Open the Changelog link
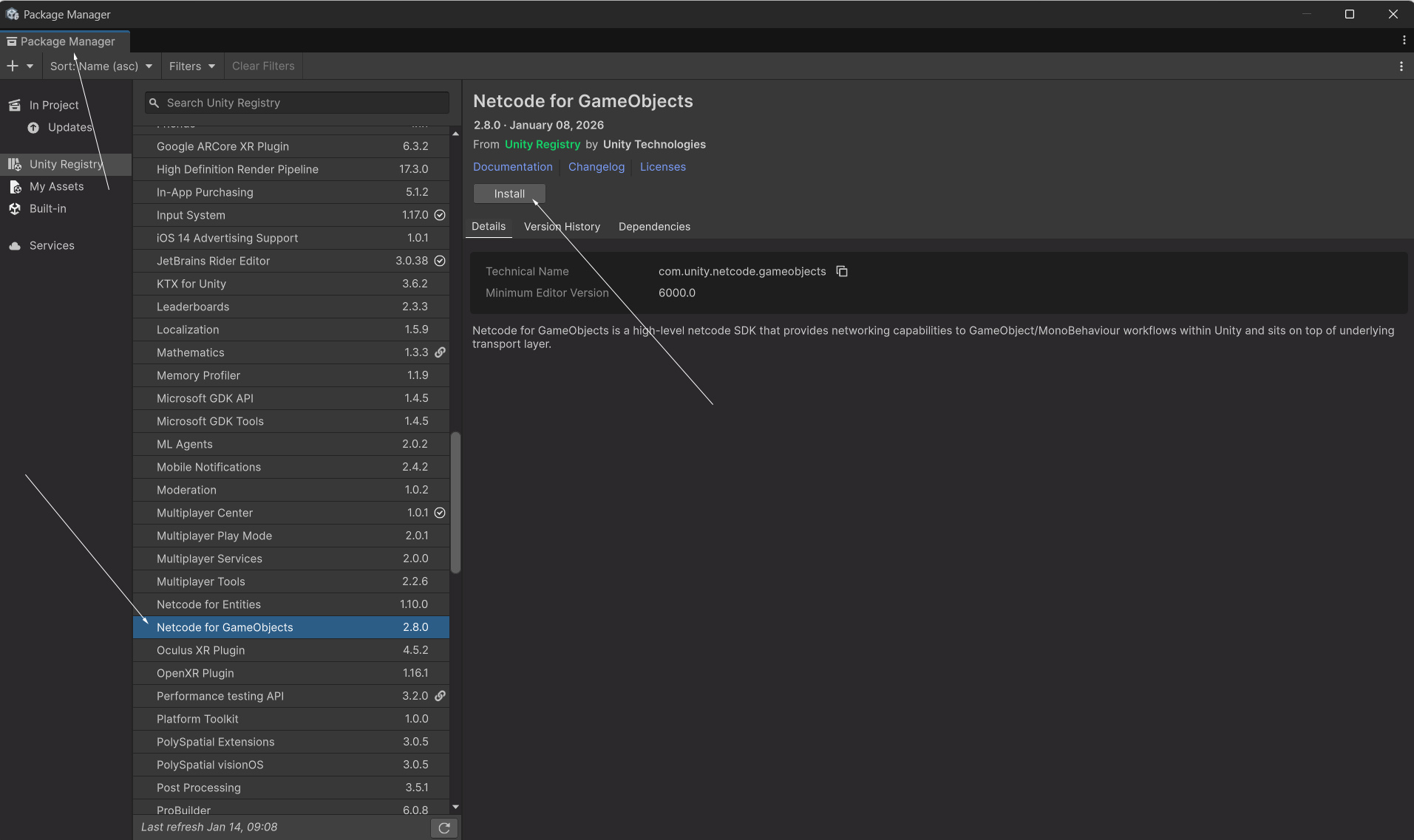This screenshot has height=840, width=1414. click(x=596, y=167)
